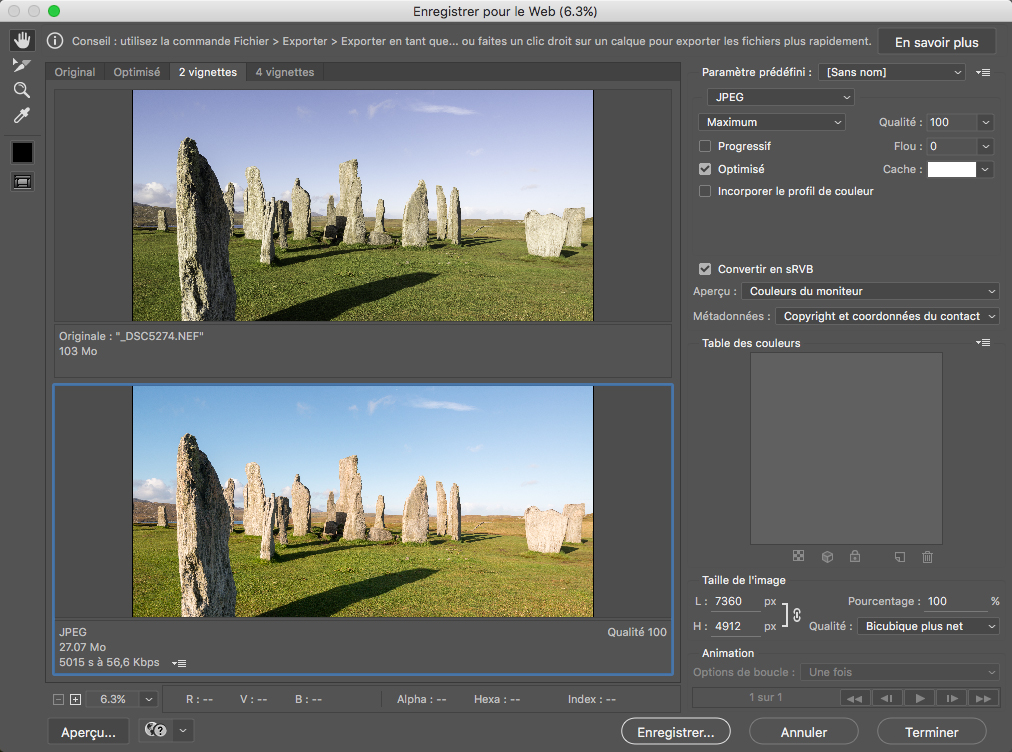The height and width of the screenshot is (752, 1012).
Task: Open Bicubique plus net quality dropdown
Action: (x=928, y=626)
